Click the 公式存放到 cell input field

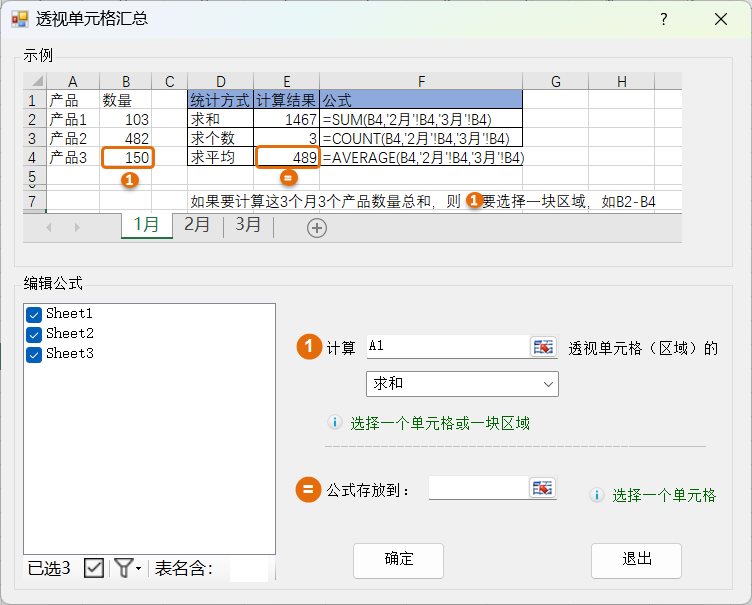(x=477, y=488)
